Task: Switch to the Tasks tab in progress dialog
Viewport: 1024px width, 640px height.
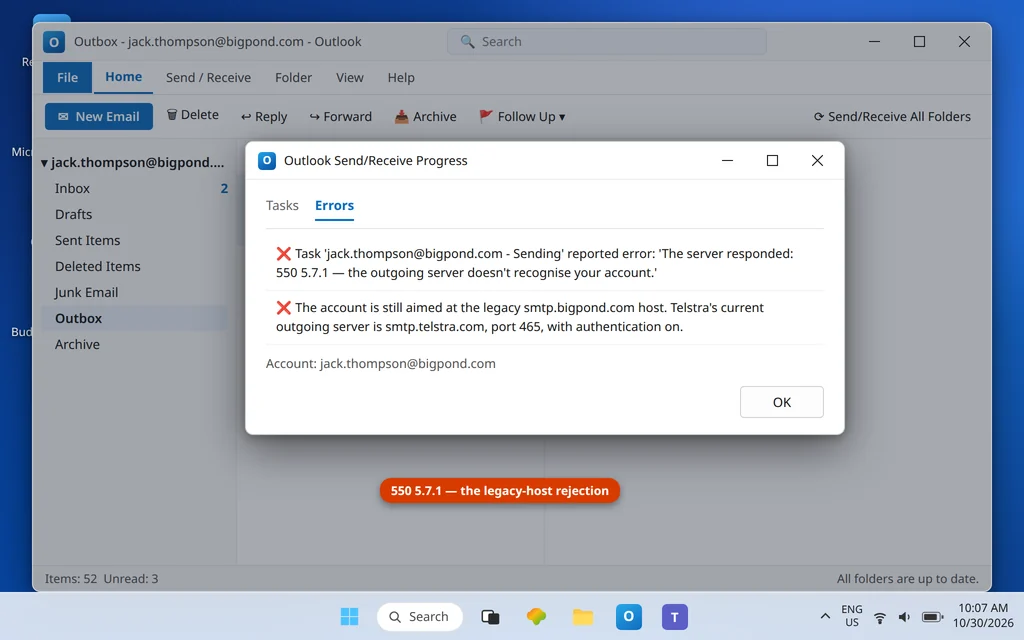Action: pos(282,206)
